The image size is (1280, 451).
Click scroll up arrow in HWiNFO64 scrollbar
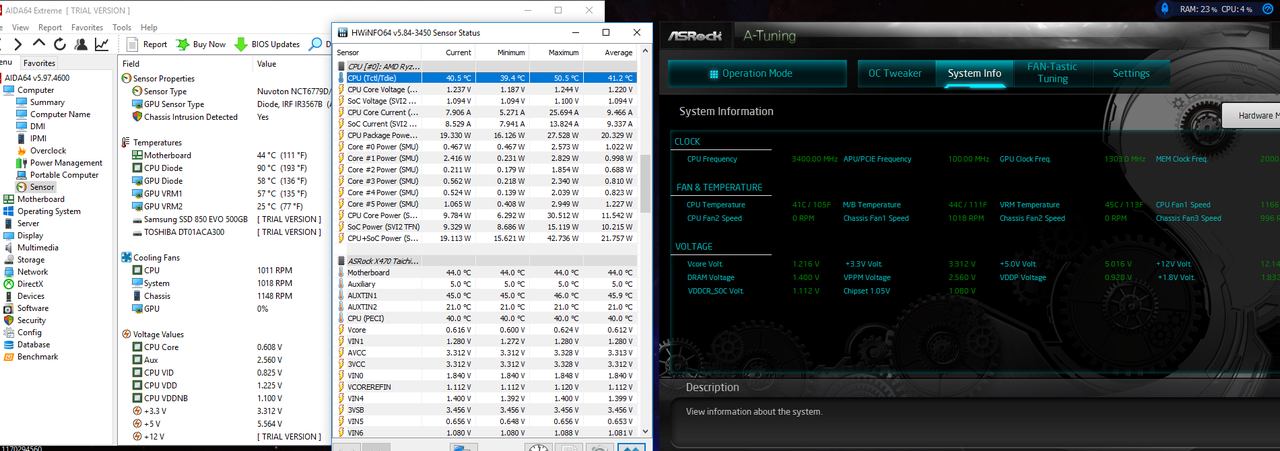coord(643,52)
